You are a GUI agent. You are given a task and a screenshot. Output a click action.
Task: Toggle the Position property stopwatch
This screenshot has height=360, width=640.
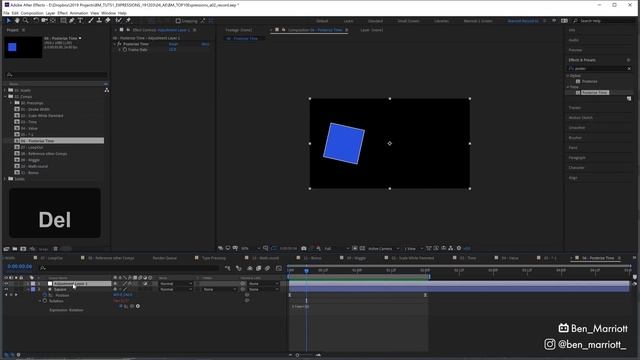point(45,295)
